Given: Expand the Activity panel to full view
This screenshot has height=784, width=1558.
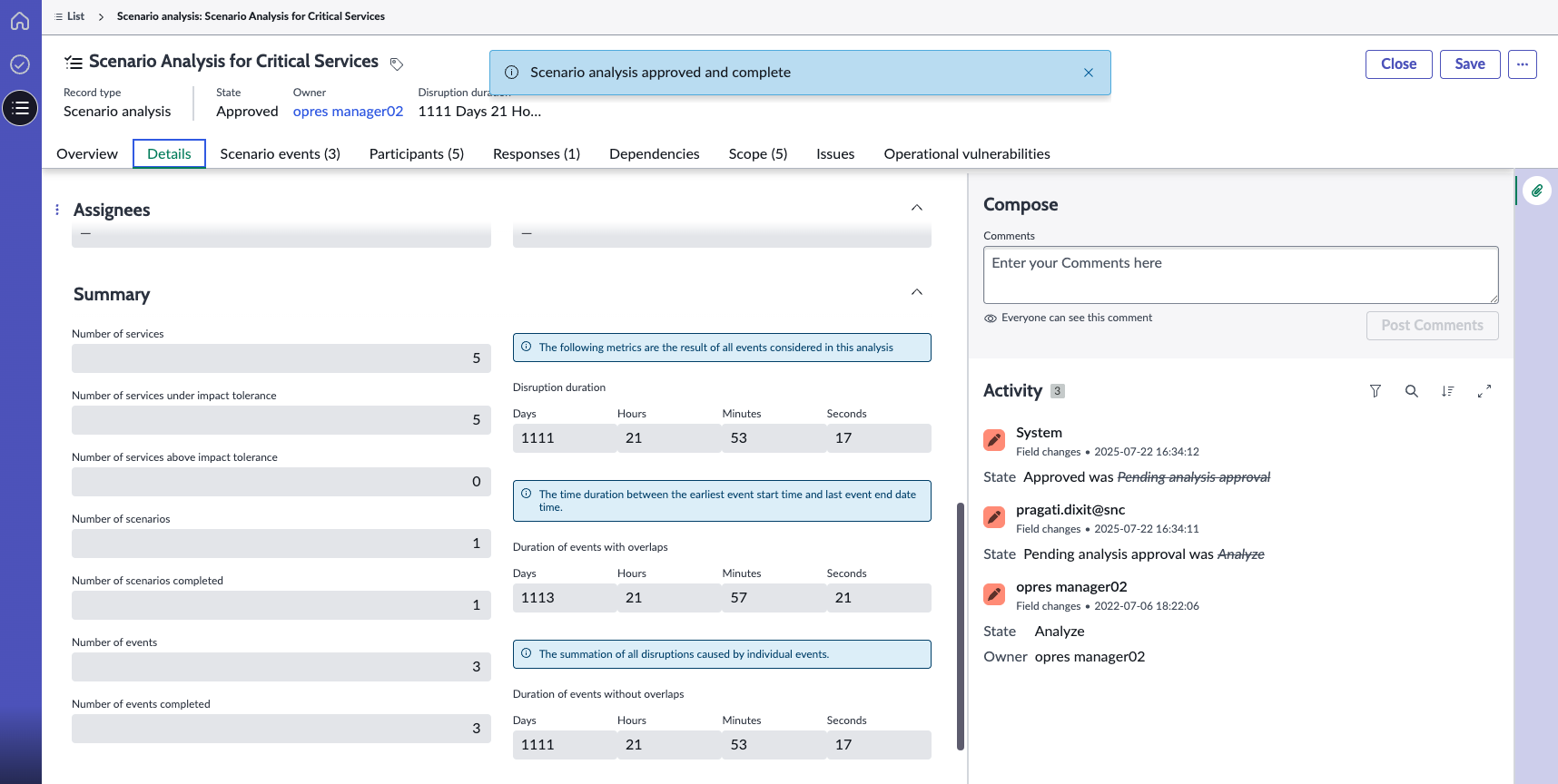Looking at the screenshot, I should tap(1484, 391).
